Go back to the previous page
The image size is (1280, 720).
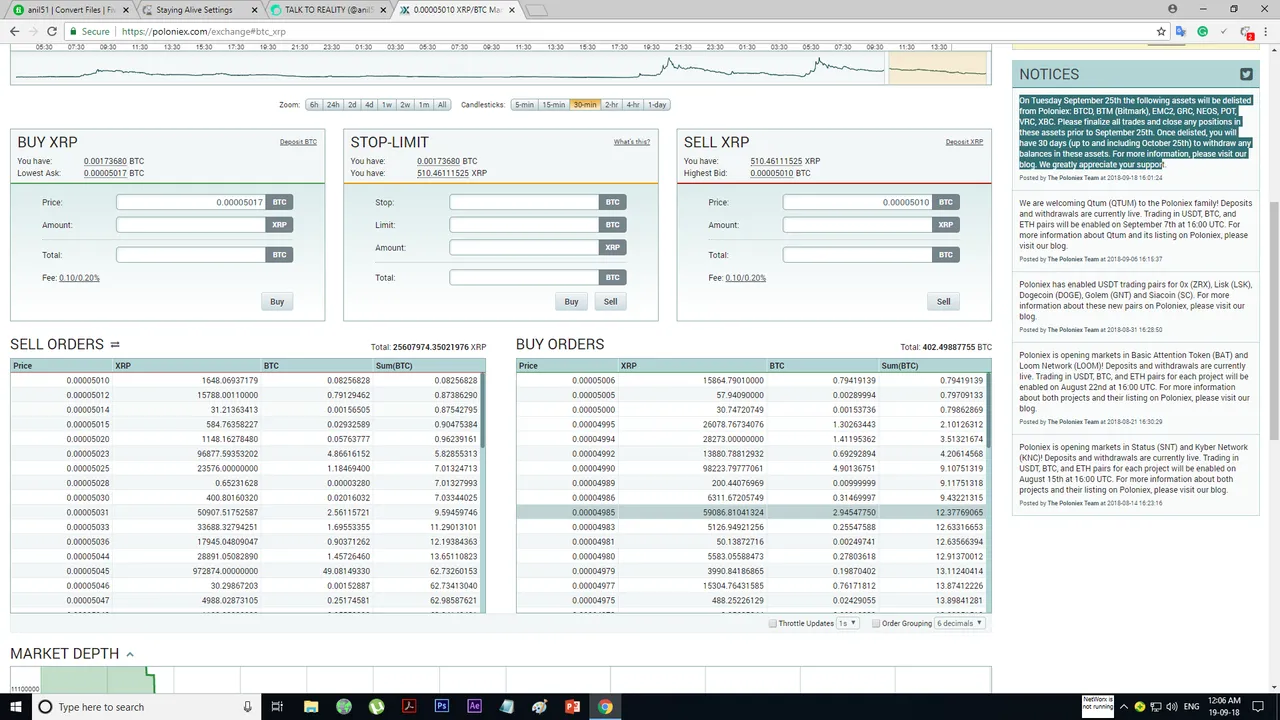pos(14,32)
